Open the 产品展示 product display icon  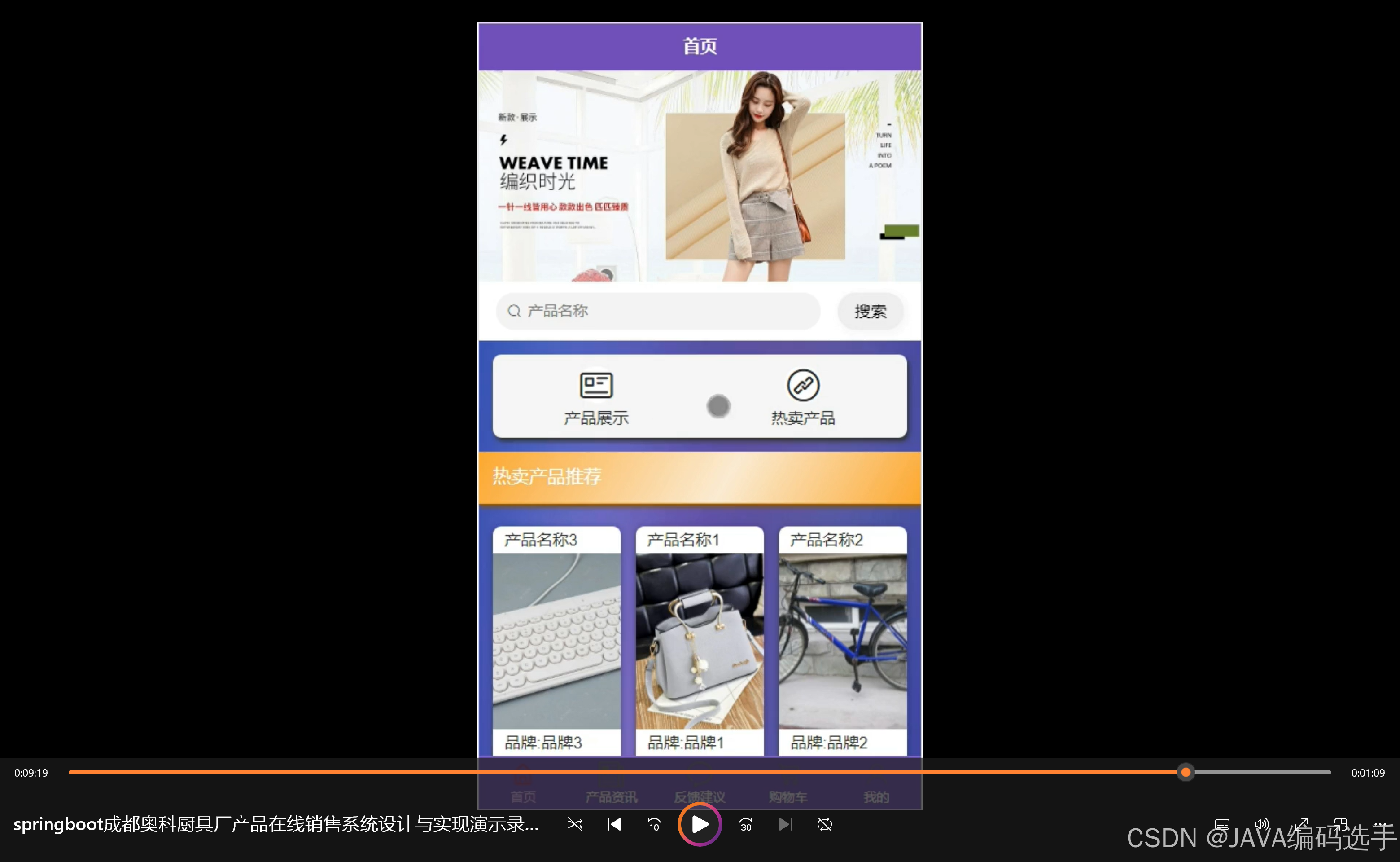click(x=596, y=385)
